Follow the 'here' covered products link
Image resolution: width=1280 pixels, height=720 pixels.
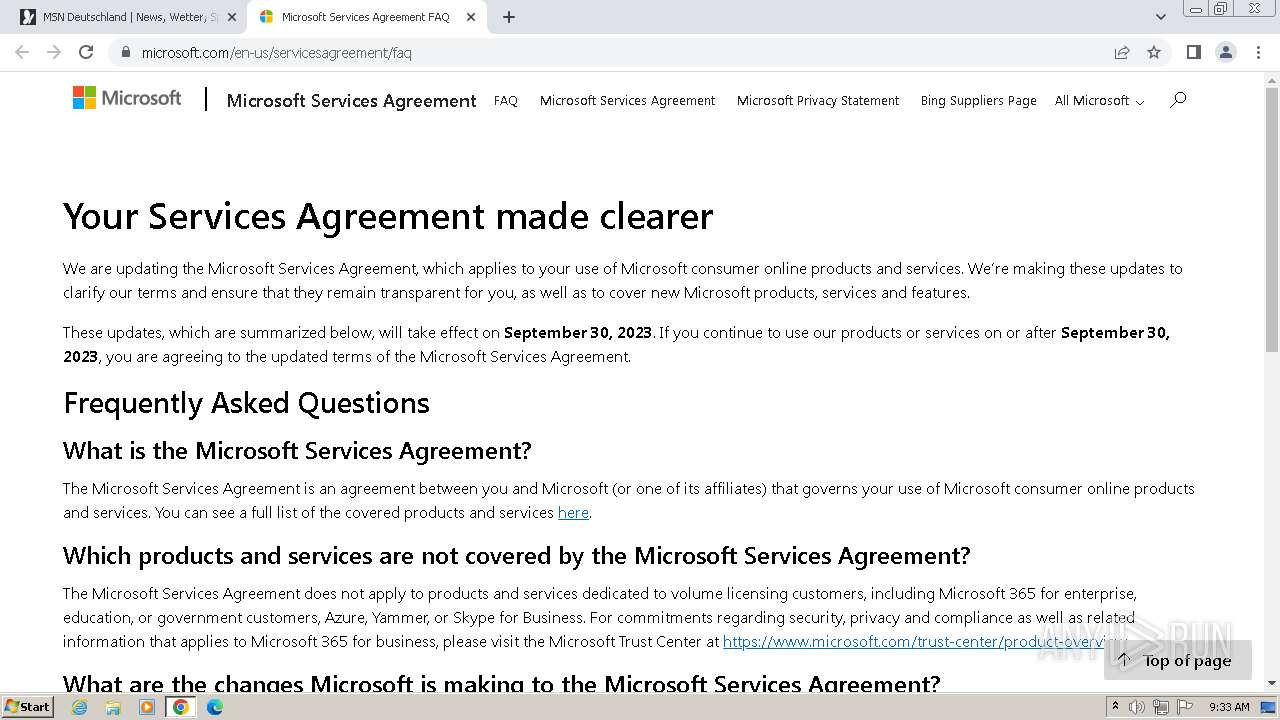573,512
